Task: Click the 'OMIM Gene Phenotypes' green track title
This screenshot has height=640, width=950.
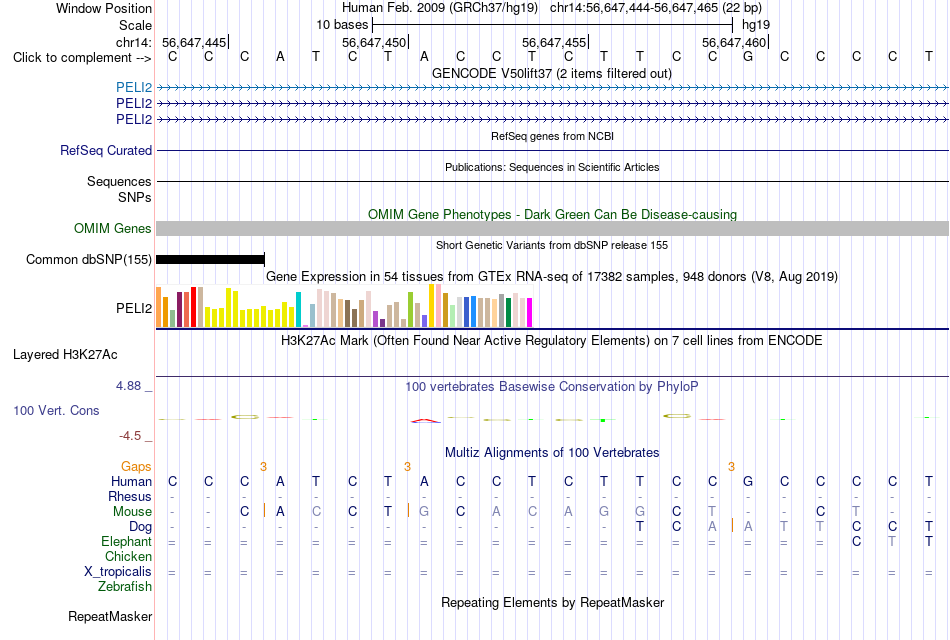Action: 552,215
